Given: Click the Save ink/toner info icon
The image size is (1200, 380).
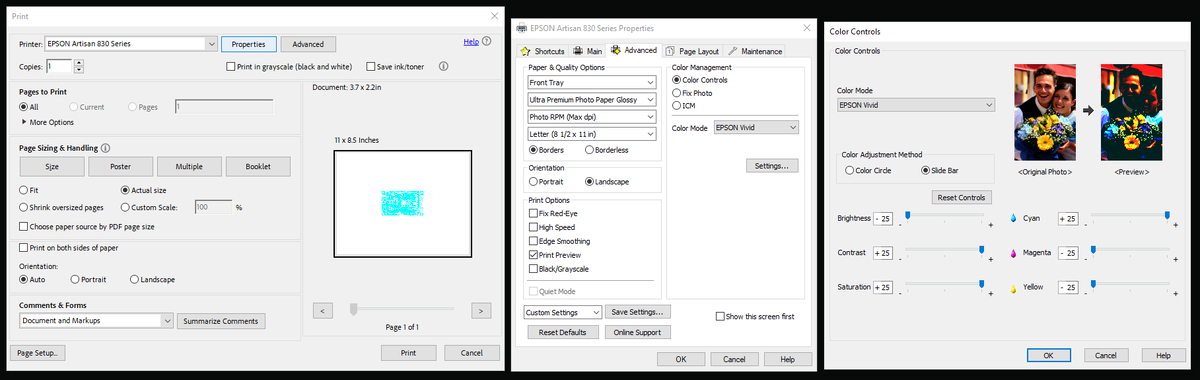Looking at the screenshot, I should pyautogui.click(x=443, y=66).
